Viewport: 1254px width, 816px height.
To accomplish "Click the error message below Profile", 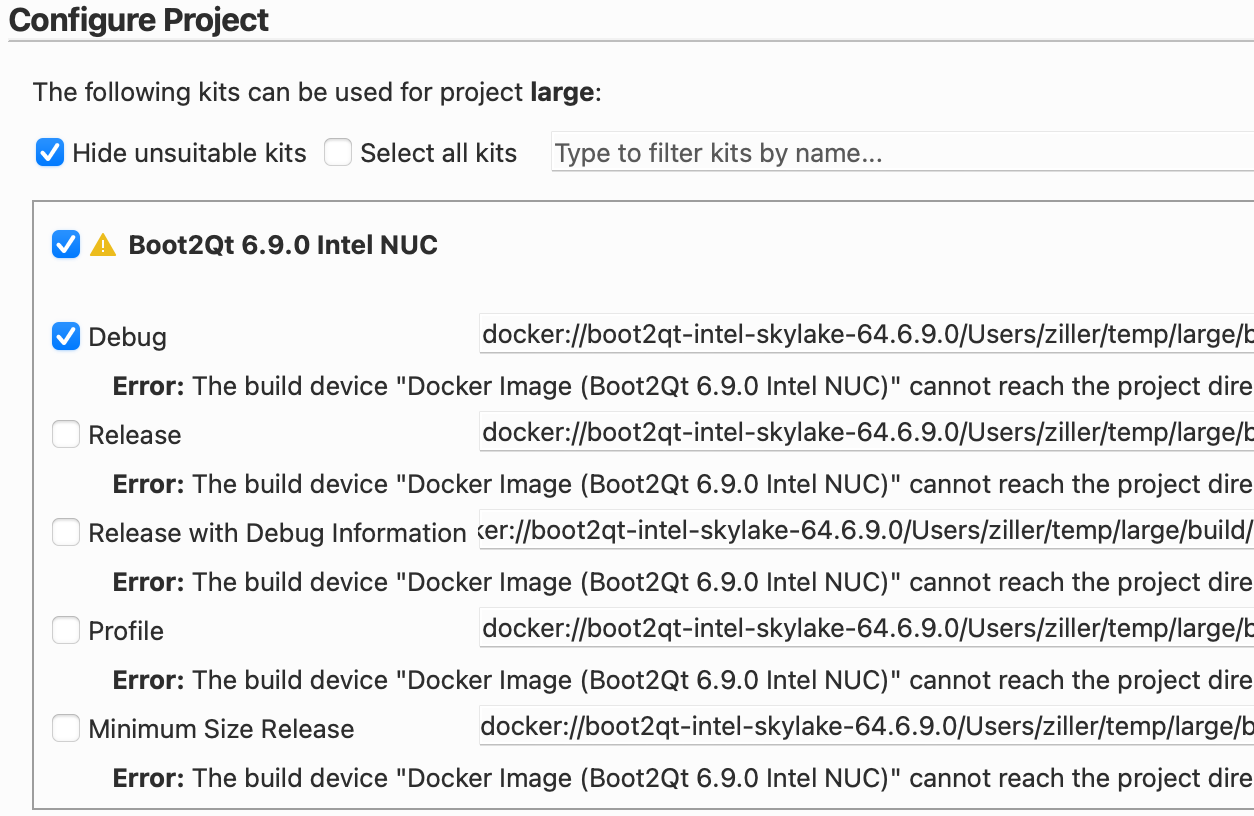I will coord(683,681).
